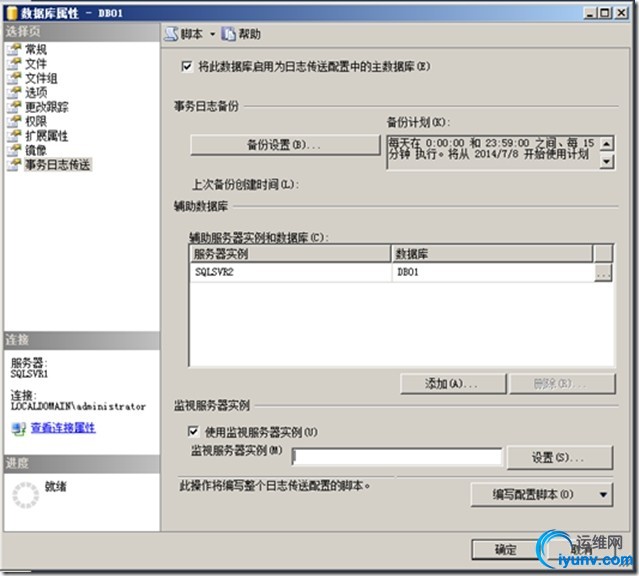Select the 扩展属性 page
639x576 pixels.
pyautogui.click(x=46, y=136)
